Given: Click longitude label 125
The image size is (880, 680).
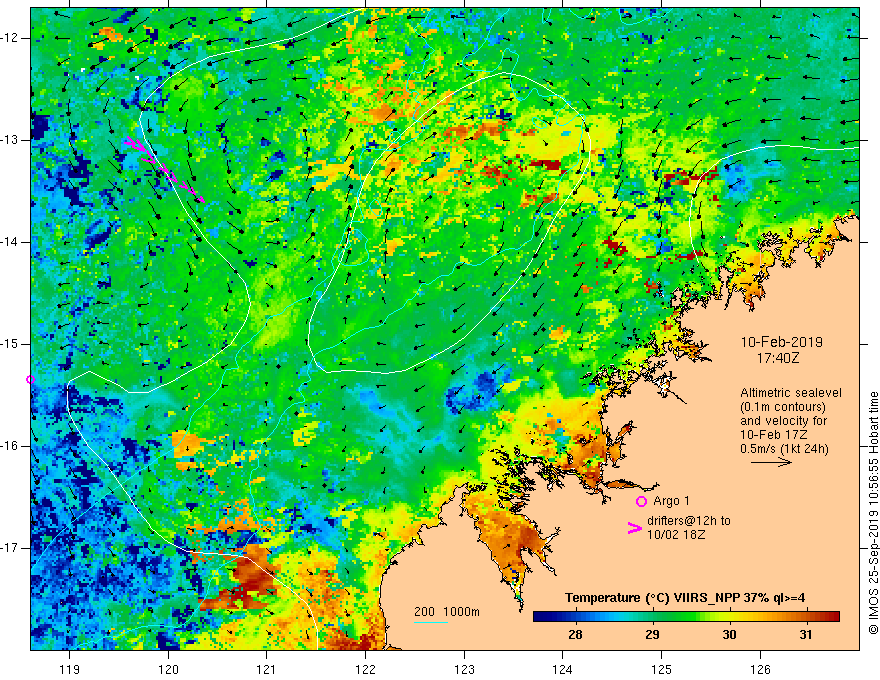Looking at the screenshot, I should tap(662, 669).
